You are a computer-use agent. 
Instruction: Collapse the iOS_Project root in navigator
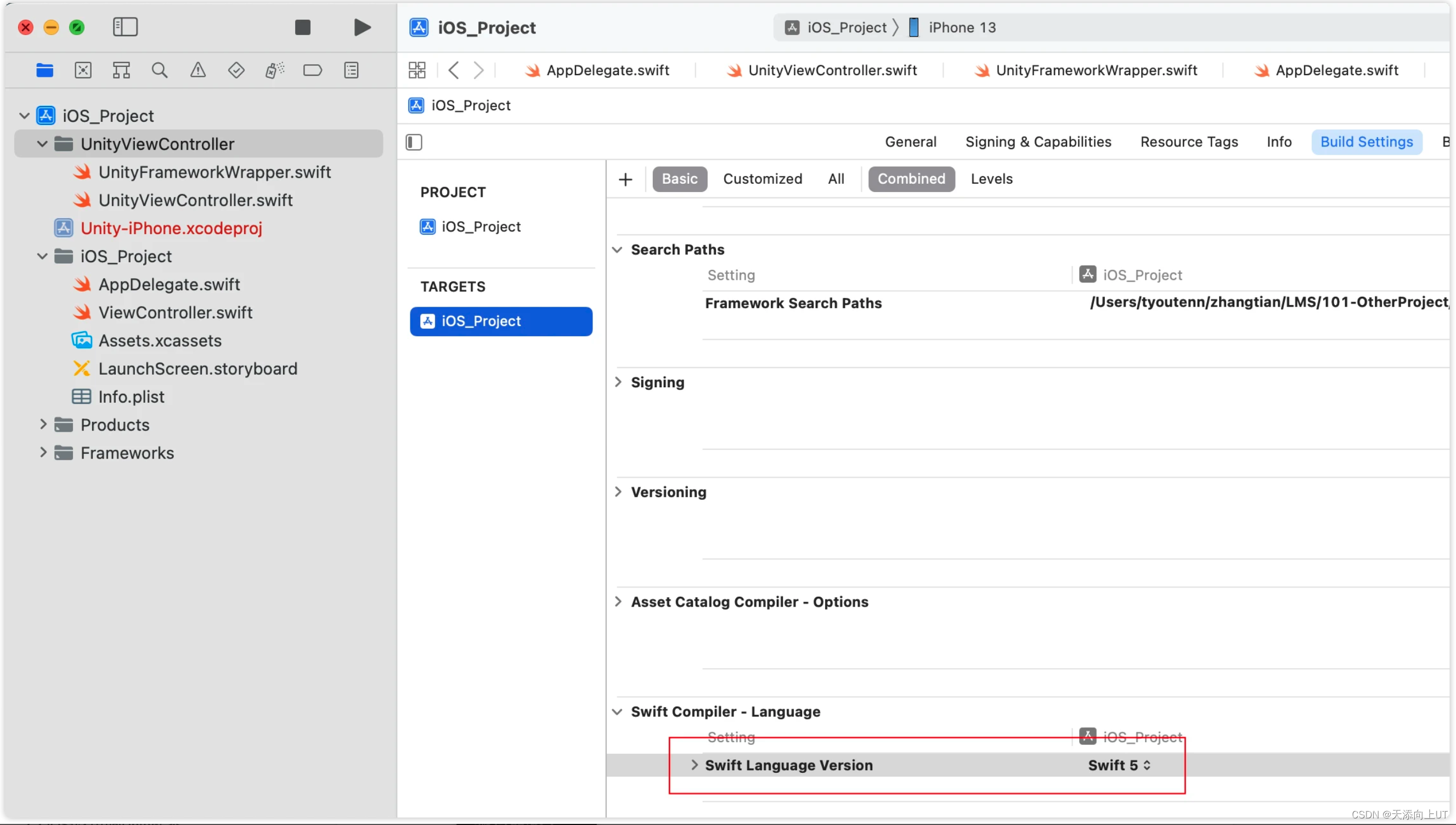24,116
